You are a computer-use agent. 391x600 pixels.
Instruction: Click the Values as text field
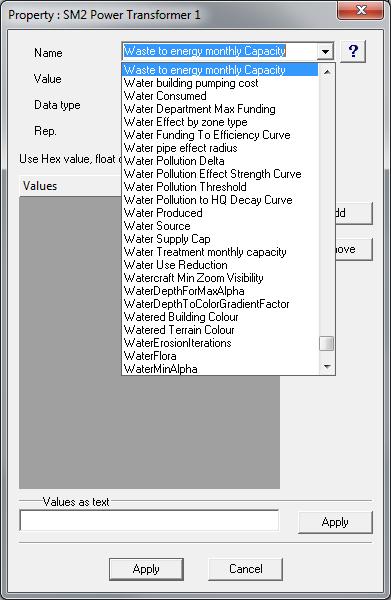coord(149,520)
